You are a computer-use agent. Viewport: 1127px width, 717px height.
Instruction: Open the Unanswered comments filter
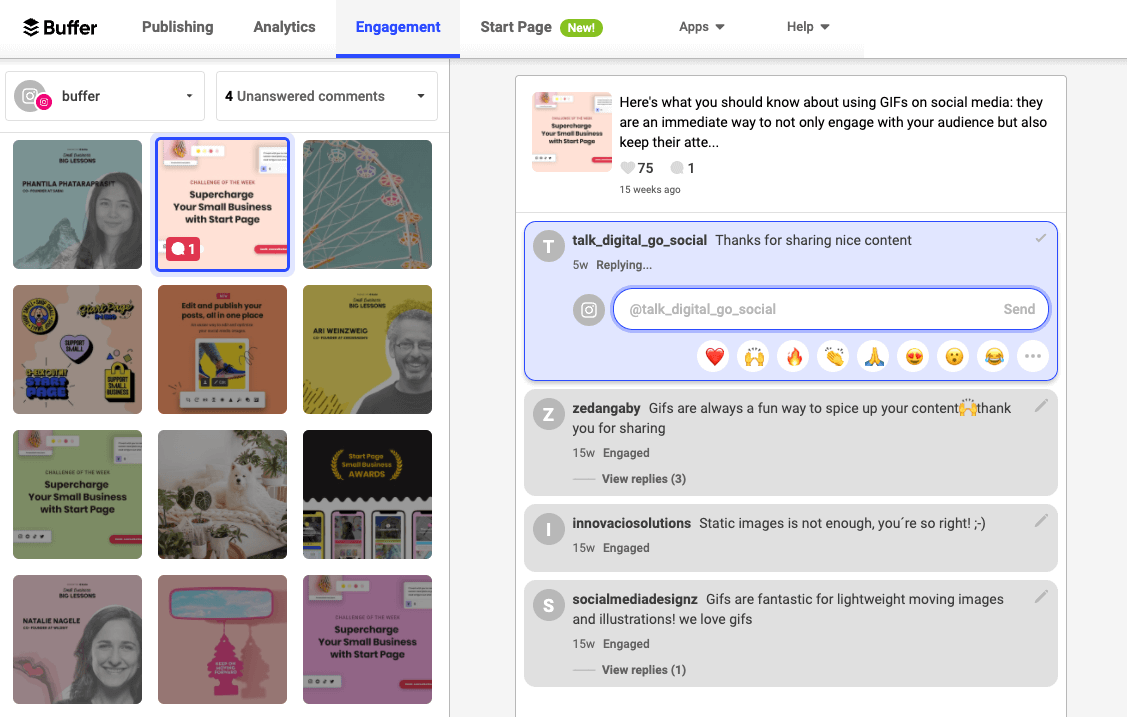(327, 95)
